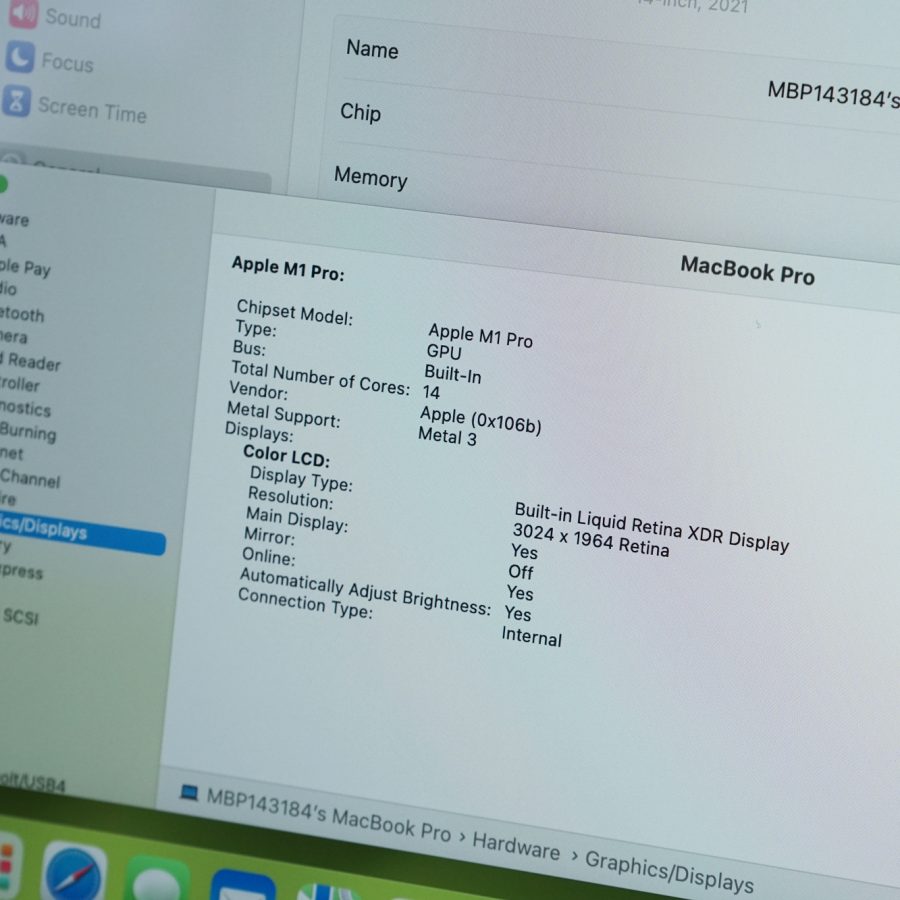Click the computer name MBP143184's value
This screenshot has height=900, width=900.
(x=833, y=95)
